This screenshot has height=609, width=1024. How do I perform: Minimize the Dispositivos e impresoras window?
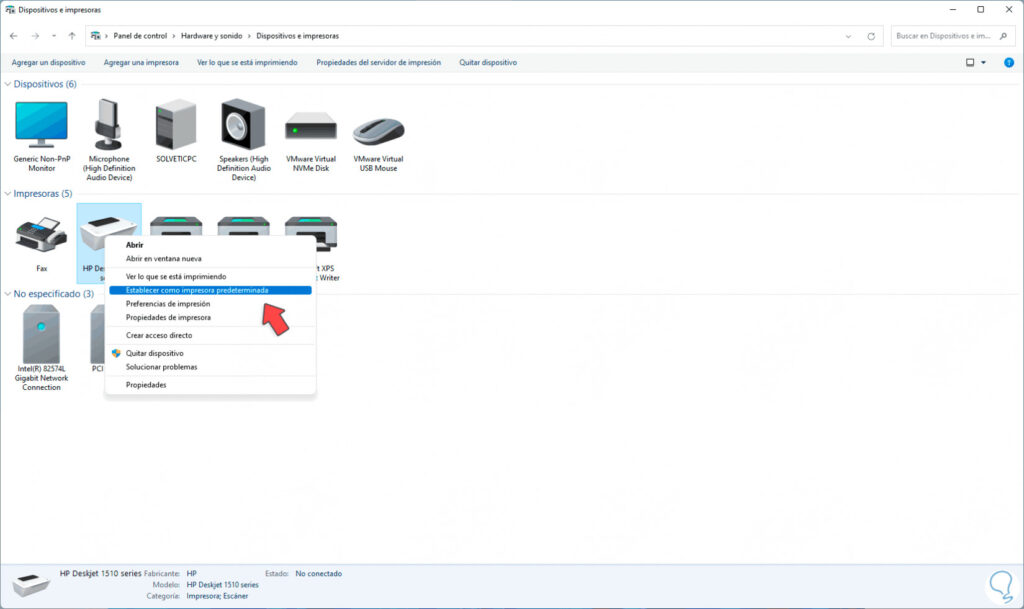953,10
